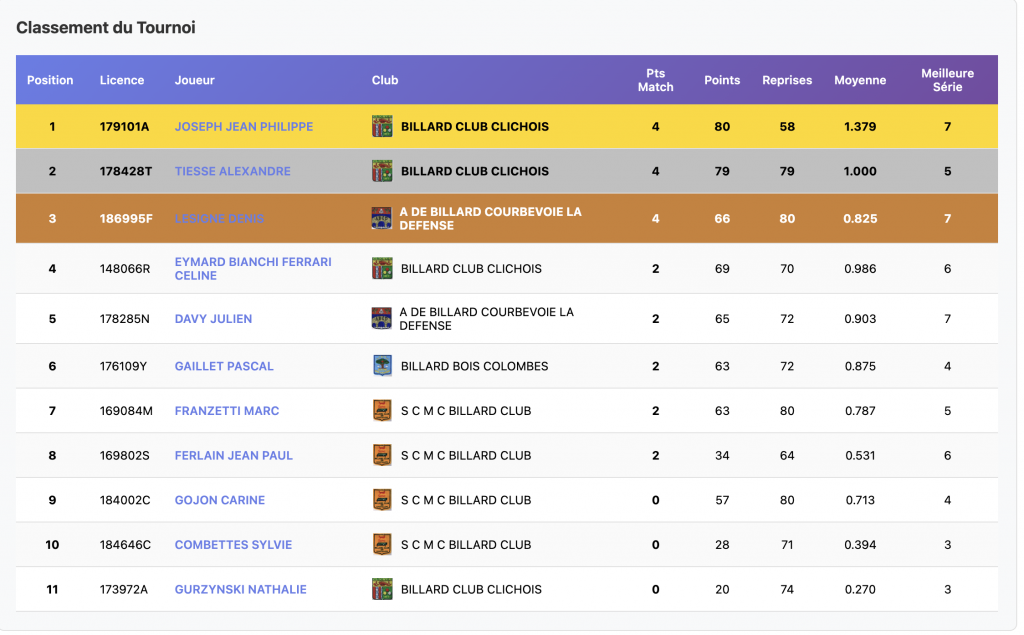1024x635 pixels.
Task: Click SCMC club logo in GOJON CARINE row
Action: (382, 500)
